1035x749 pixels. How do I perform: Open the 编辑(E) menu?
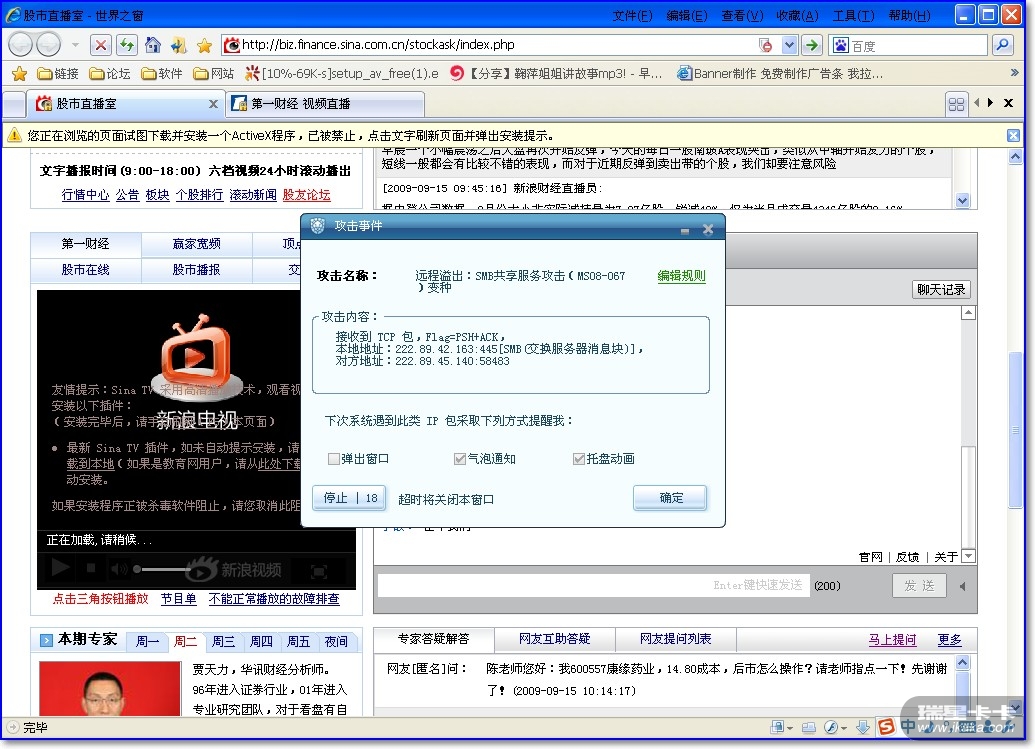pos(686,15)
